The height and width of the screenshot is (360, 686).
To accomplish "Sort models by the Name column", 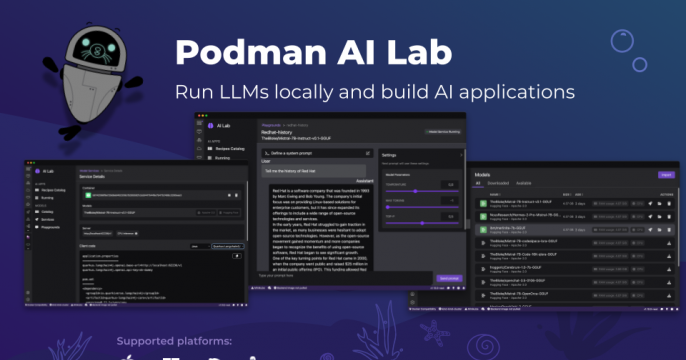I will coord(495,195).
